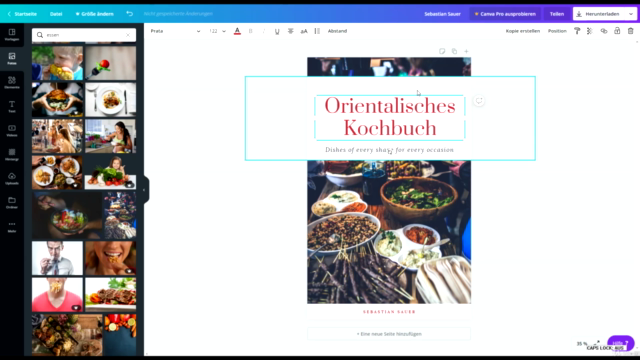The width and height of the screenshot is (640, 360).
Task: Collapse the side panel arrow
Action: 144,190
